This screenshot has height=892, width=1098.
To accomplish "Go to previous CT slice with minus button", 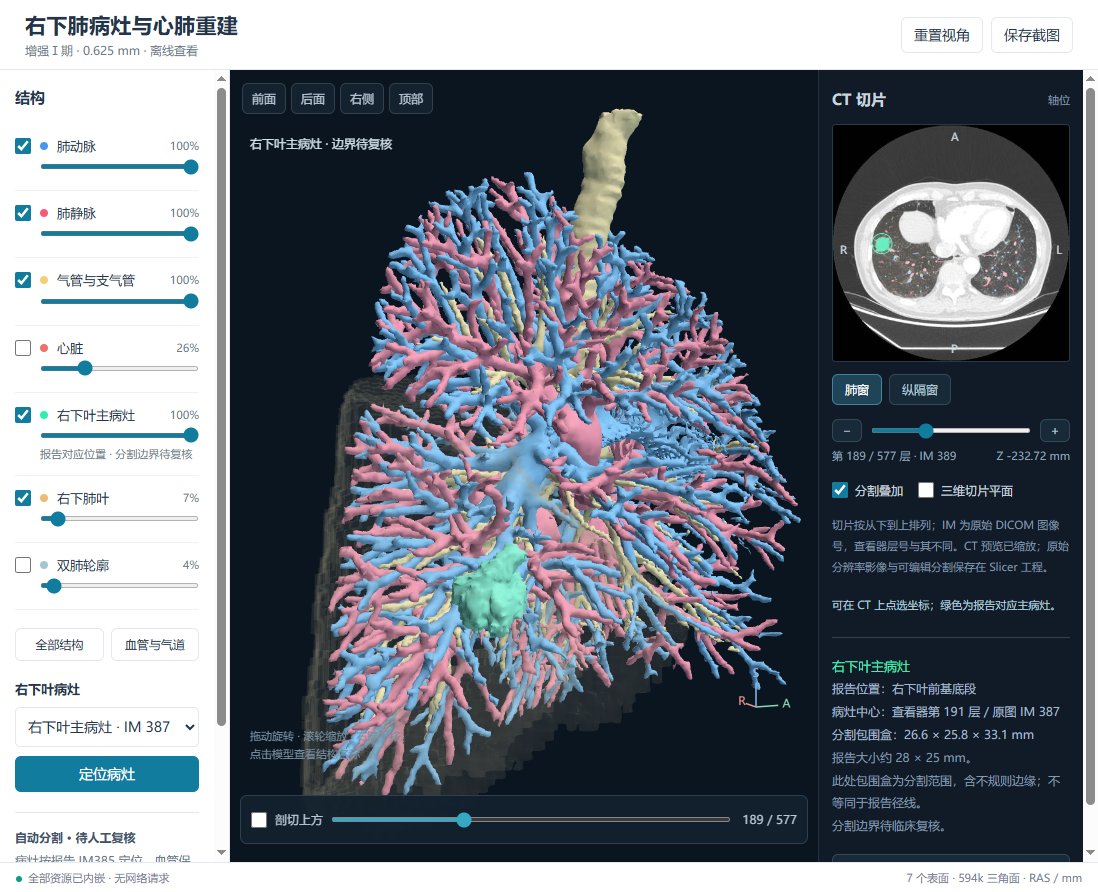I will pyautogui.click(x=847, y=431).
